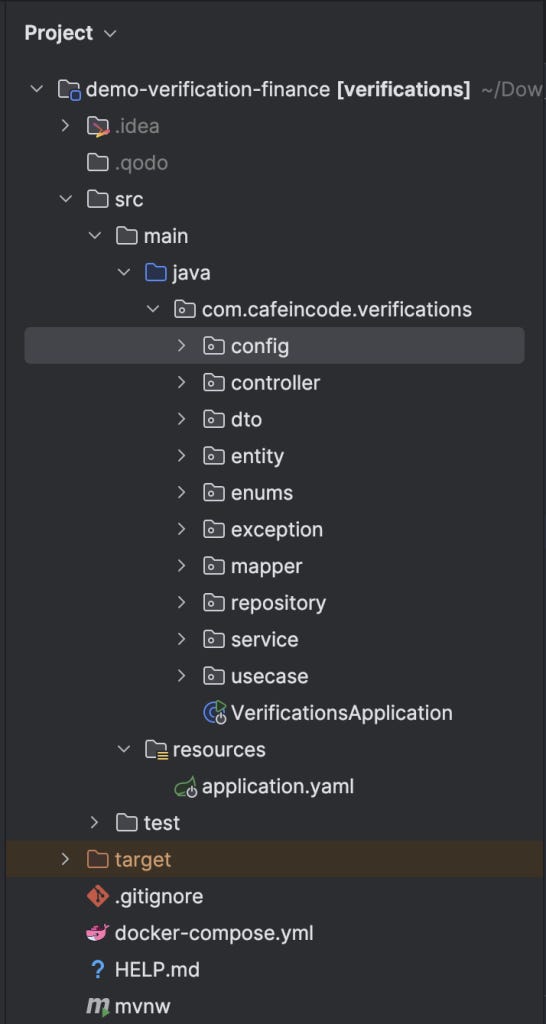The image size is (546, 1024).
Task: Click the mvnw Maven wrapper icon
Action: 98,1006
